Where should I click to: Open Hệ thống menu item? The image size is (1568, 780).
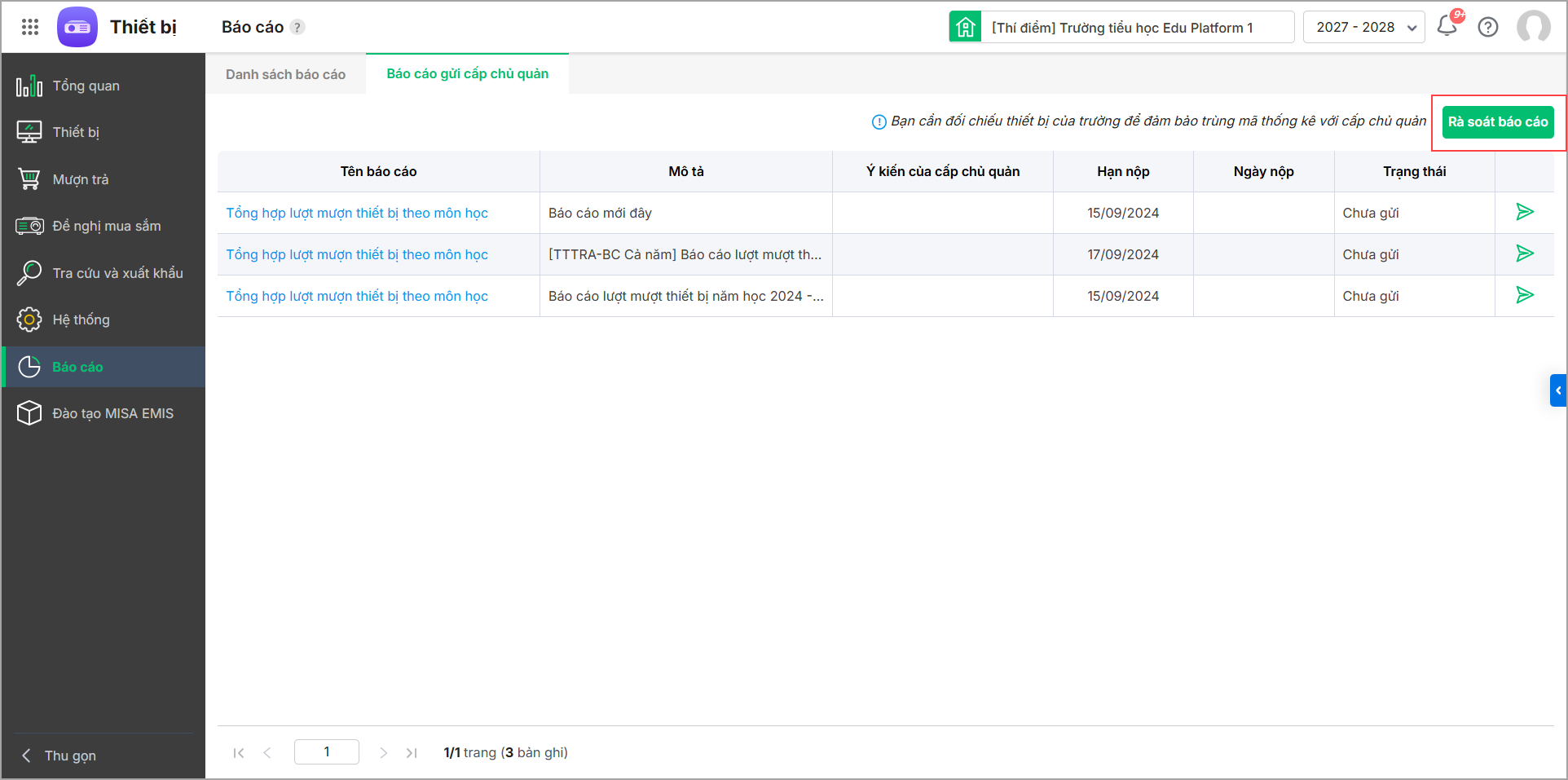[x=104, y=319]
